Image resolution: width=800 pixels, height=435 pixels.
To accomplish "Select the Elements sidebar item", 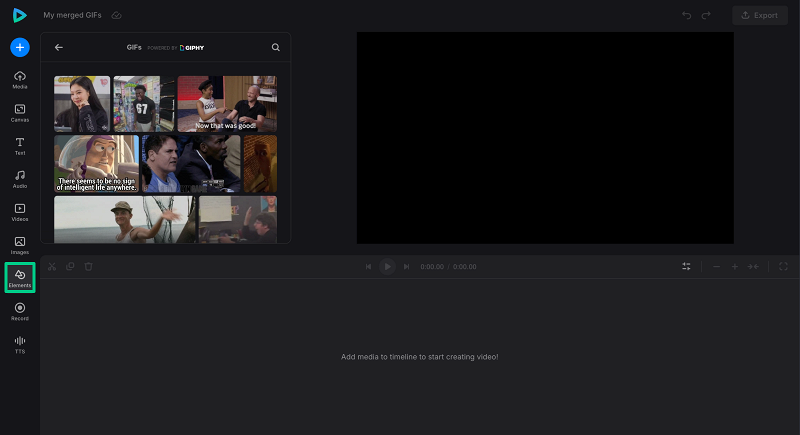I will click(x=20, y=278).
